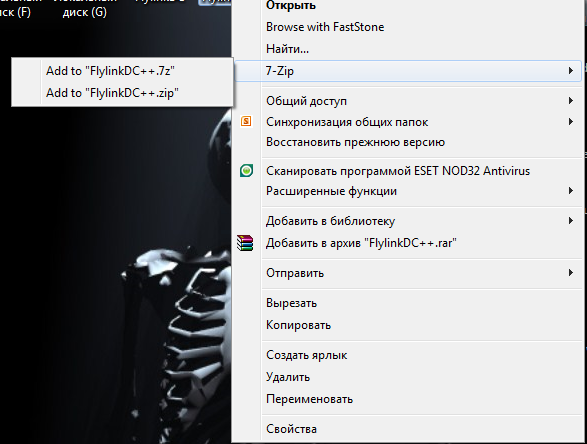Viewport: 587px width, 444px height.
Task: Expand the Общий доступ submenu arrow
Action: (571, 101)
